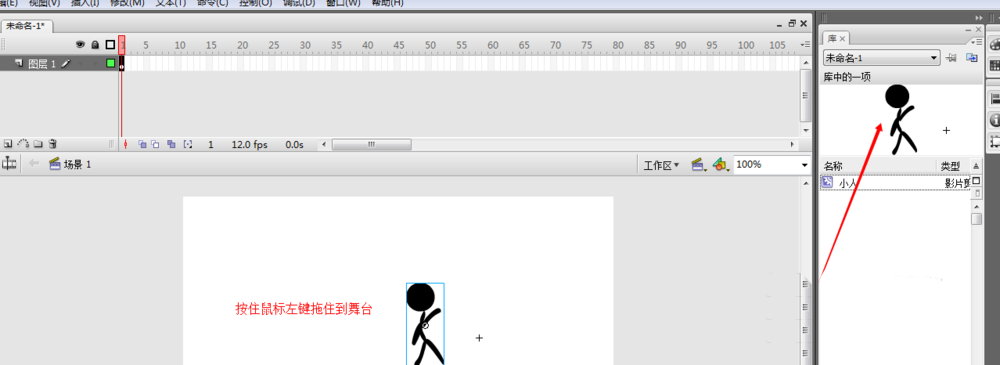This screenshot has width=1000, height=365.
Task: Click the Insert Layer Folder icon
Action: tap(38, 144)
